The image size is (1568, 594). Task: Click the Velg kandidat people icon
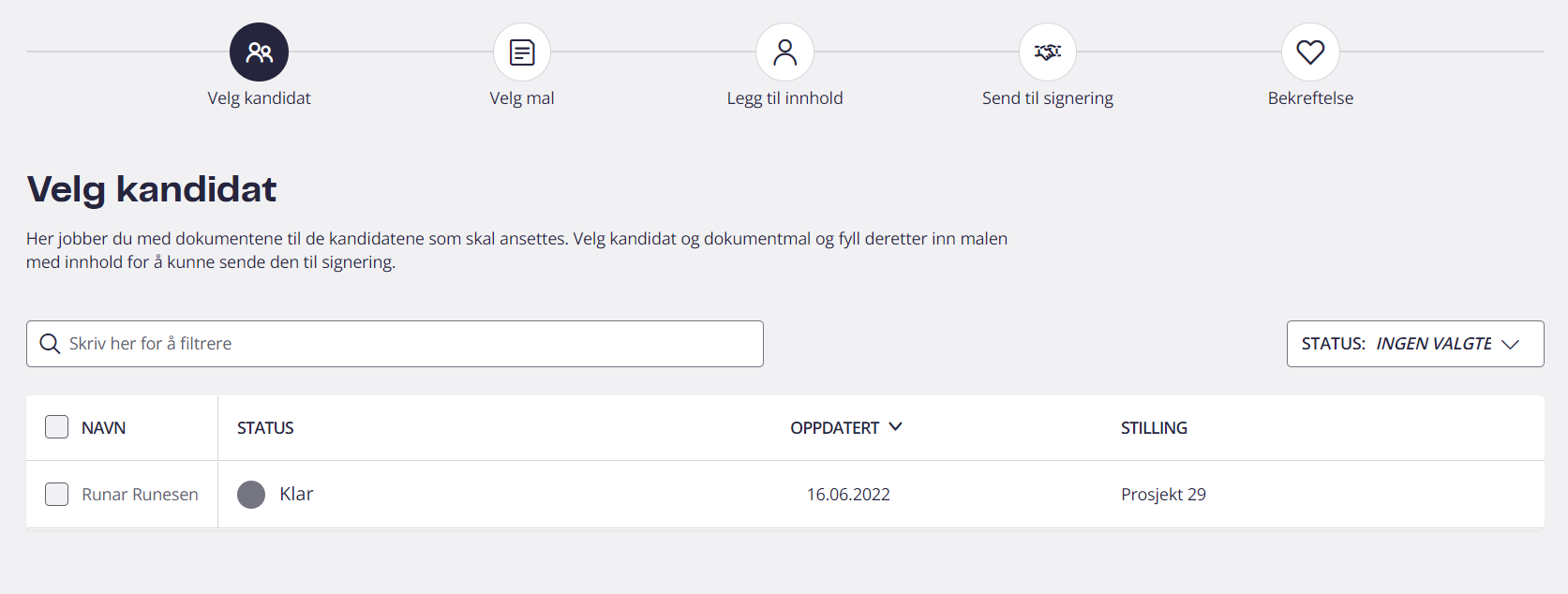coord(259,52)
